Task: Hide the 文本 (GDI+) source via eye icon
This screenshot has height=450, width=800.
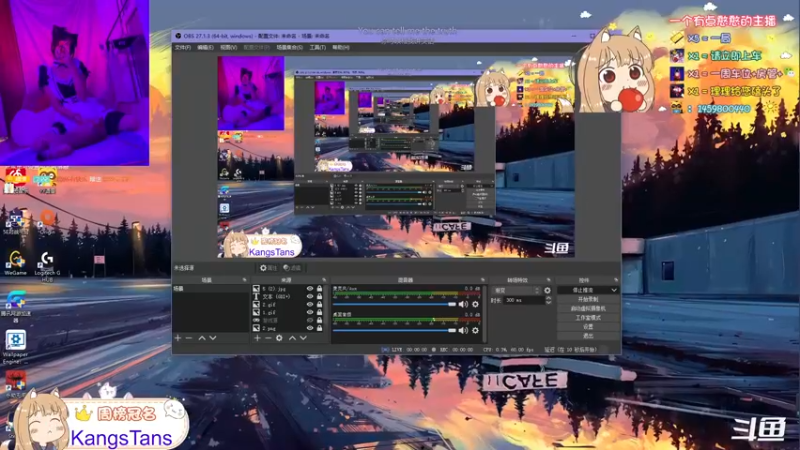Action: tap(310, 296)
